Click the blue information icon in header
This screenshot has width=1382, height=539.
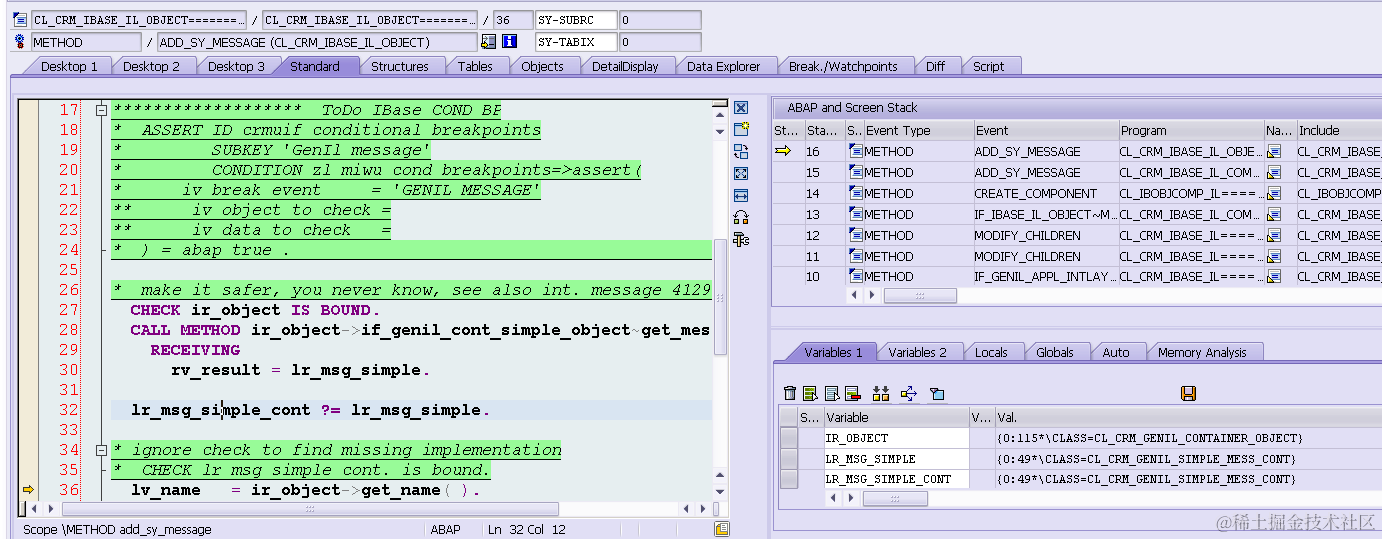(x=509, y=42)
